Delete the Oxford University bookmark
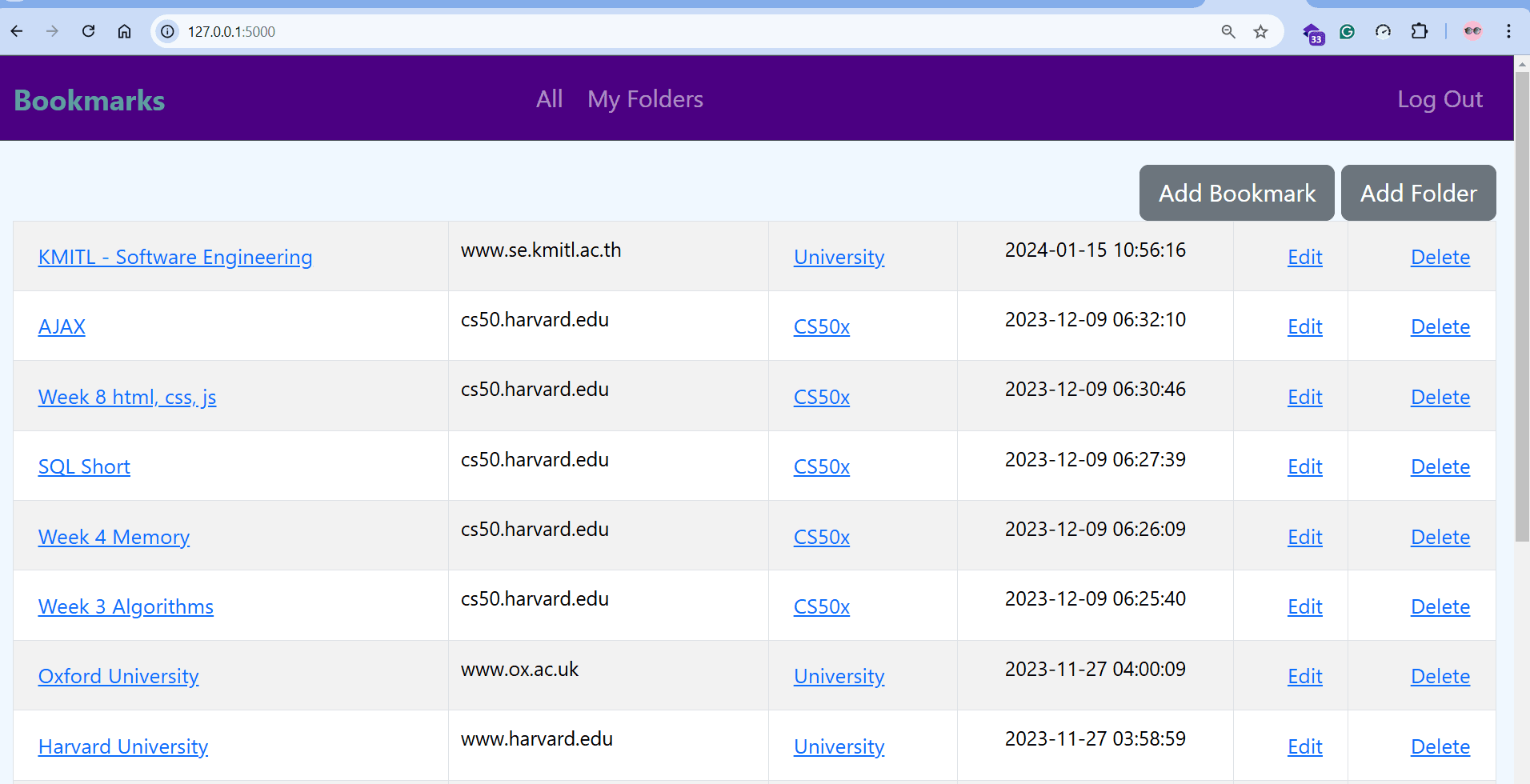 (x=1440, y=676)
